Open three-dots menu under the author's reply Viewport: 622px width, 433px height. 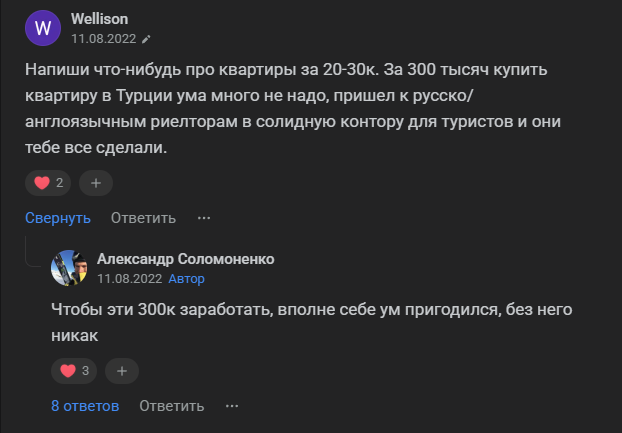232,405
